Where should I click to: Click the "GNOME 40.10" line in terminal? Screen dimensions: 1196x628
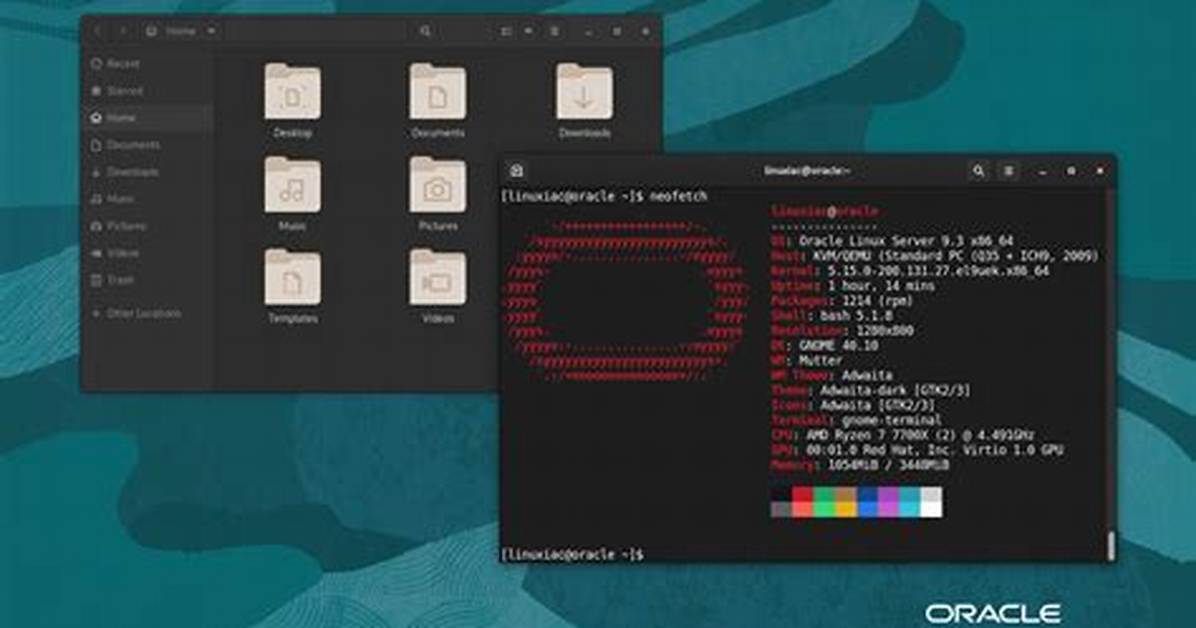[825, 346]
